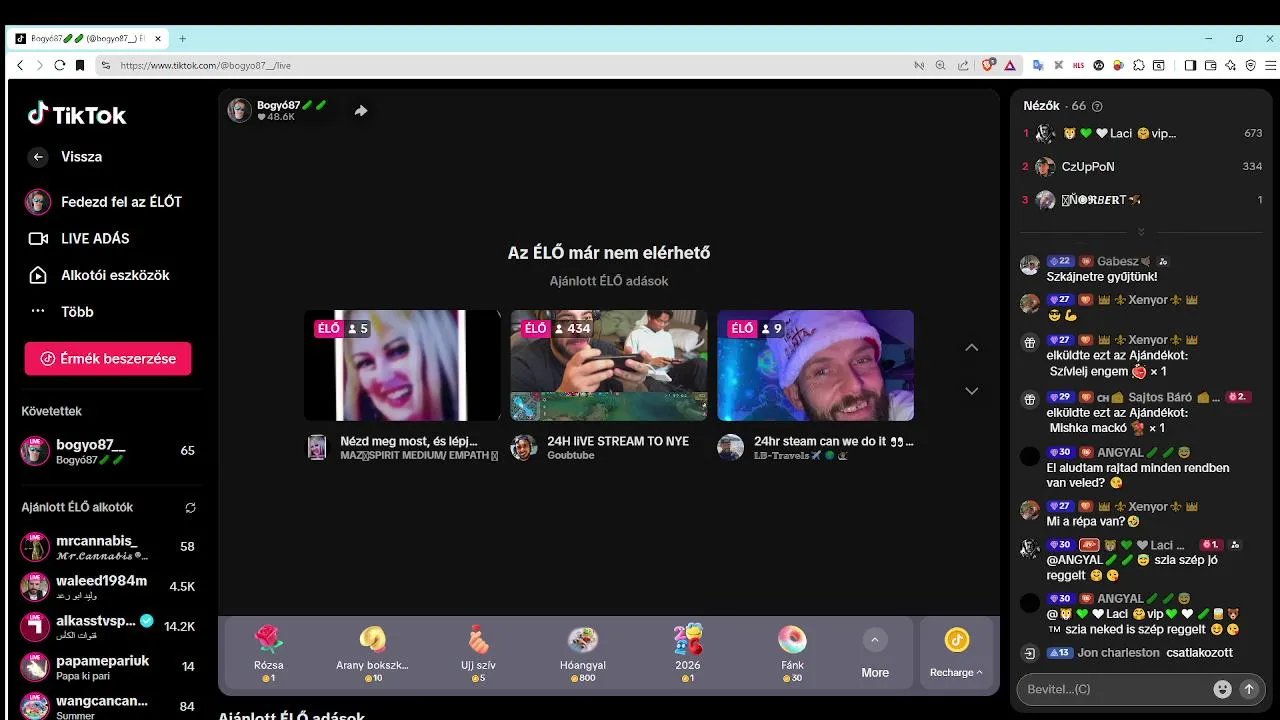Show previous recommended lives (up chevron)
The height and width of the screenshot is (720, 1280).
click(971, 348)
